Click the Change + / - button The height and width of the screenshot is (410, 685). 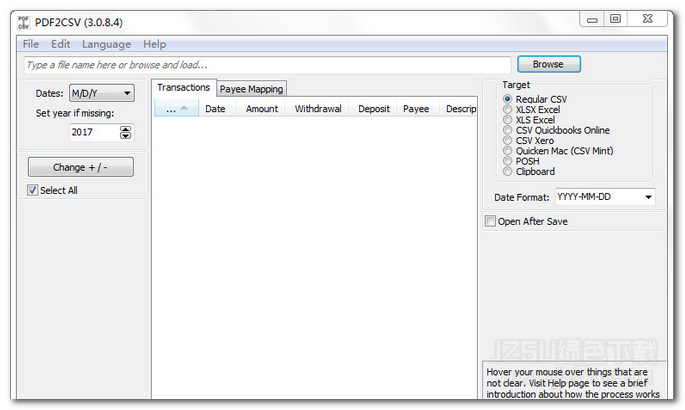pos(81,167)
